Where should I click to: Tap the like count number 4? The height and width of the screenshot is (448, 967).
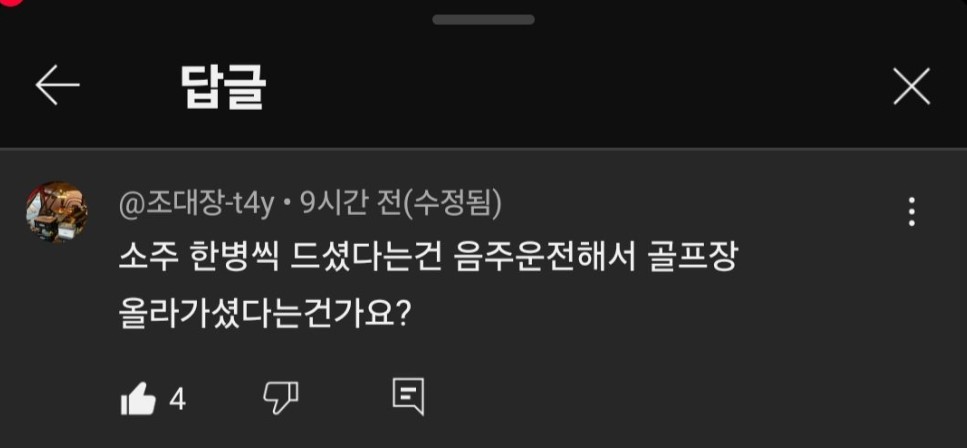(178, 400)
